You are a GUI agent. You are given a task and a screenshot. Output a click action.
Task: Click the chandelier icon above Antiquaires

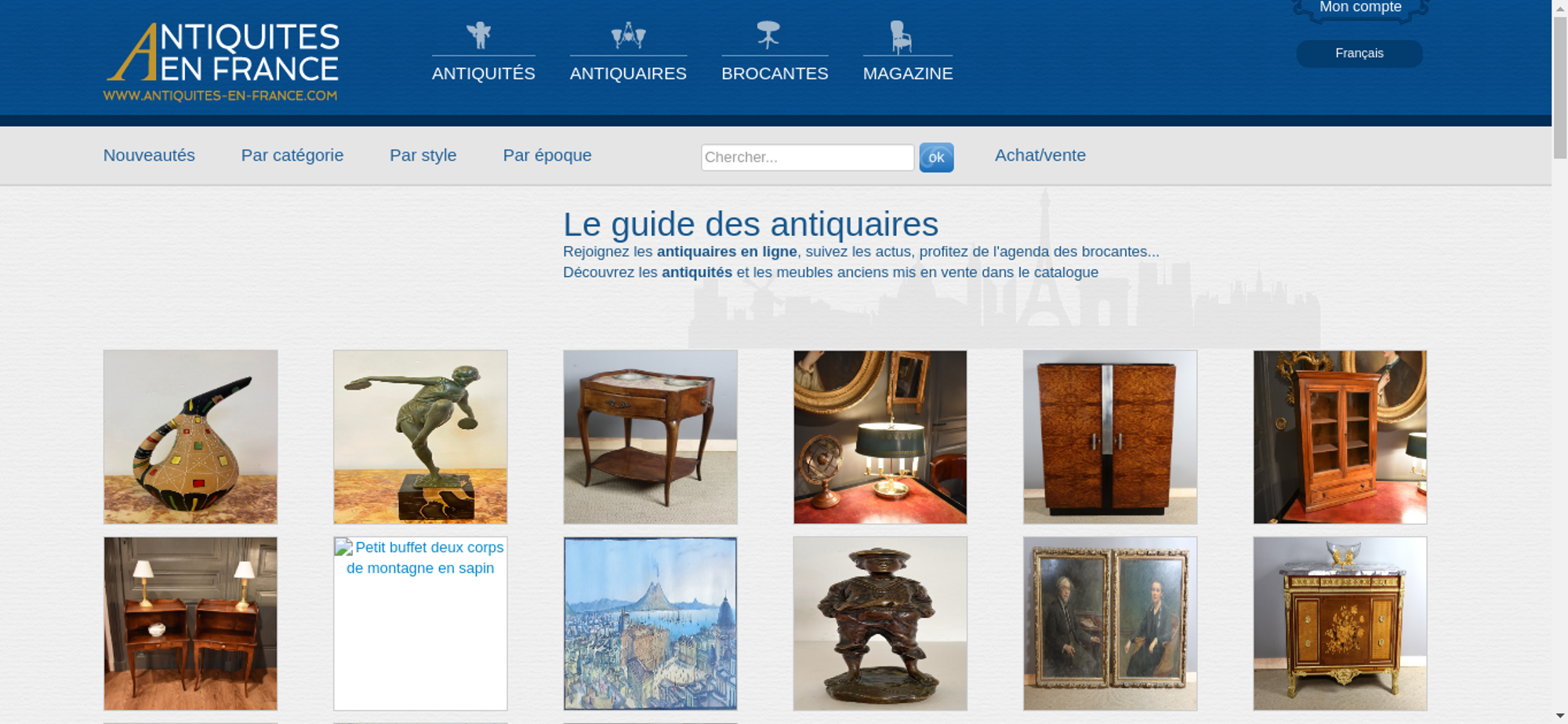click(628, 36)
